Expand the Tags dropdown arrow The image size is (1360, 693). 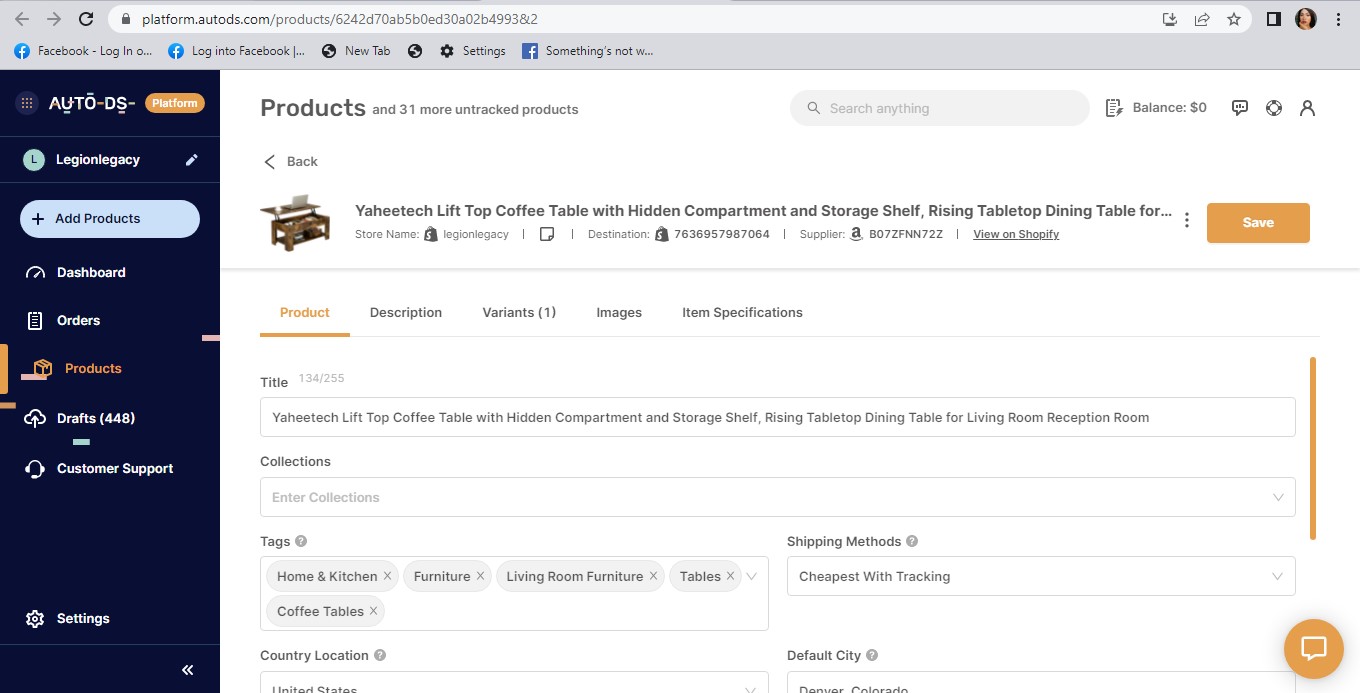tap(752, 576)
